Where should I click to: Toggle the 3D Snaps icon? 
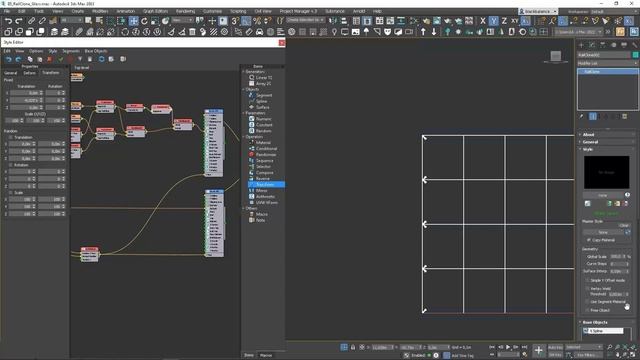(x=236, y=20)
